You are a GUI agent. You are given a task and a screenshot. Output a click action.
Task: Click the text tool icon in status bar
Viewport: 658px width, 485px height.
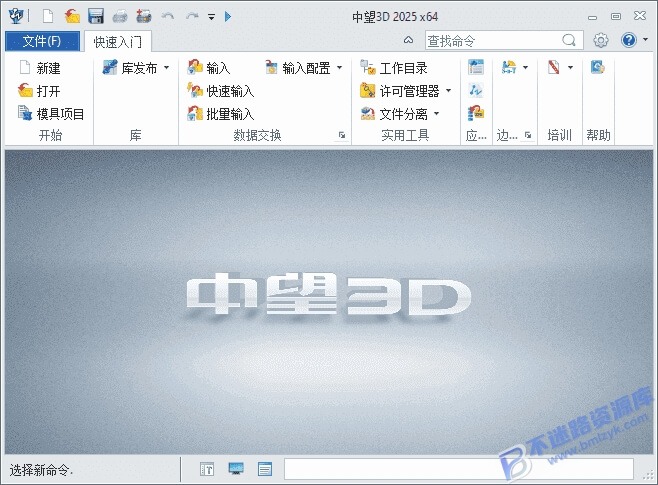click(207, 469)
